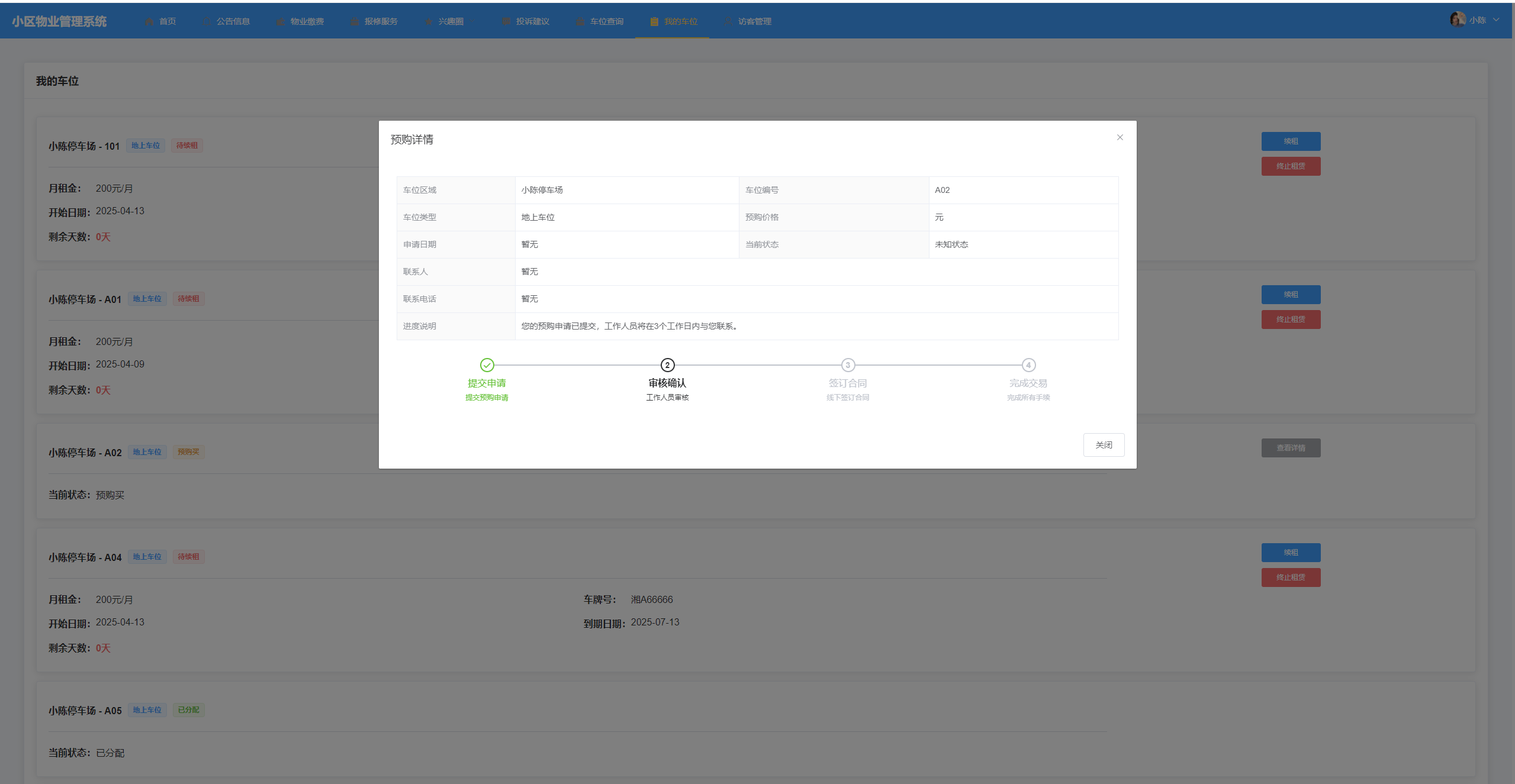Click the 小陈 user avatar
1515x784 pixels.
coord(1458,20)
